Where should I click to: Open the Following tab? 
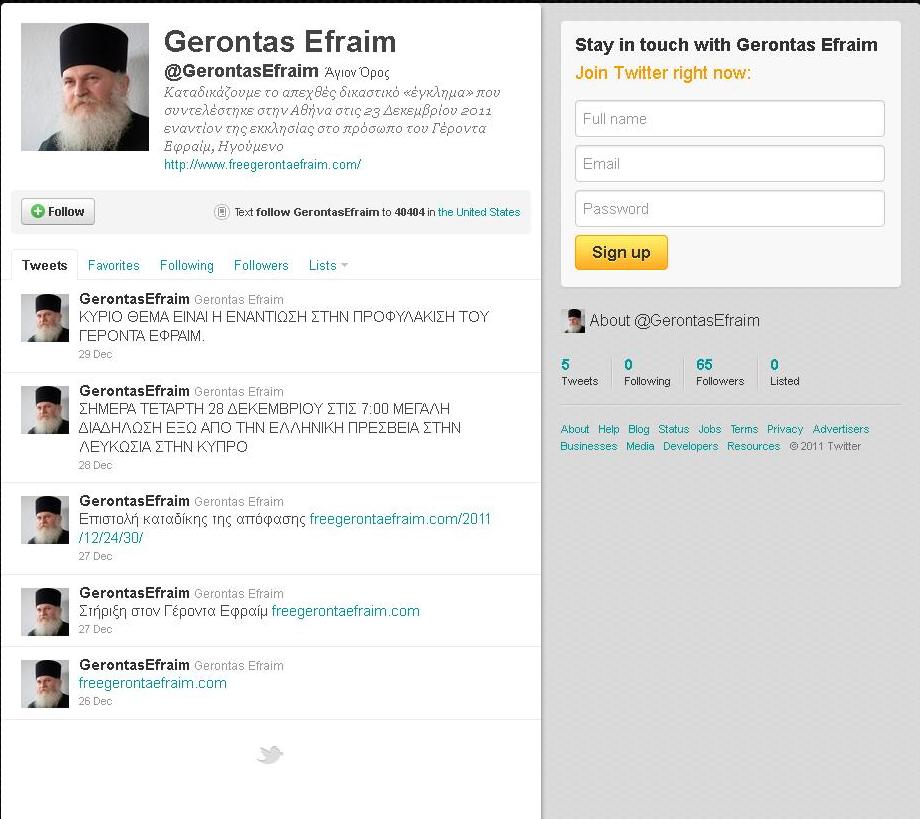click(x=187, y=265)
